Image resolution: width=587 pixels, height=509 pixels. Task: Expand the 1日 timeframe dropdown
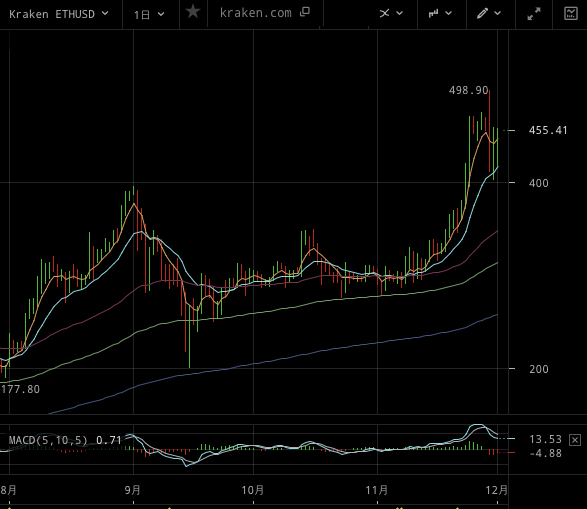point(149,15)
